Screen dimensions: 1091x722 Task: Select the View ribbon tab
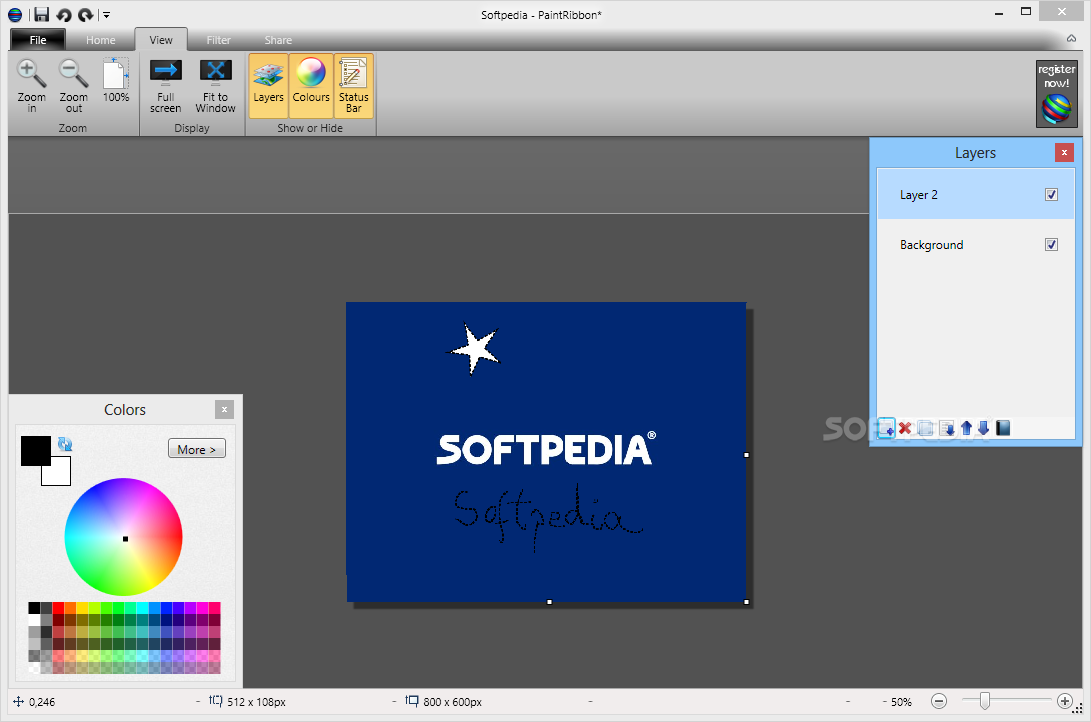(x=161, y=40)
